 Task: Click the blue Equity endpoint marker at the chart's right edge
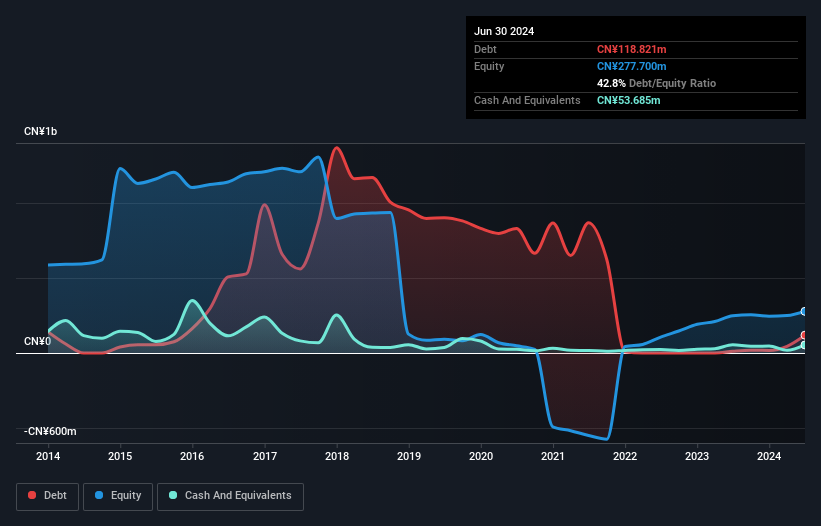coord(804,311)
